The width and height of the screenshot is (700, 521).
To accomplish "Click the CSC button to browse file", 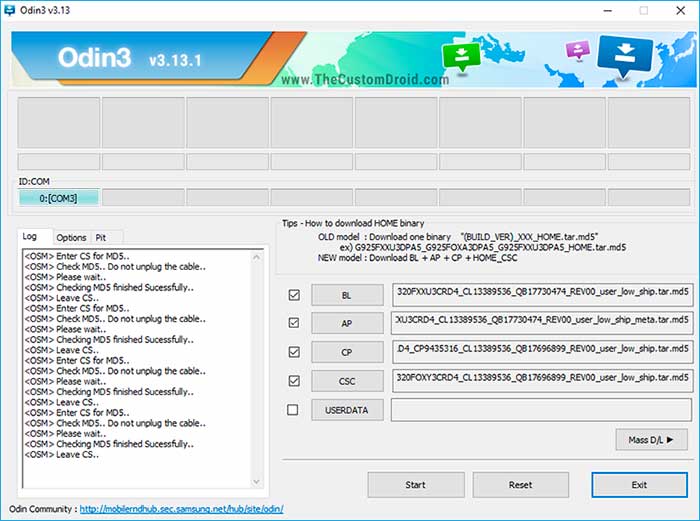I will [x=347, y=381].
